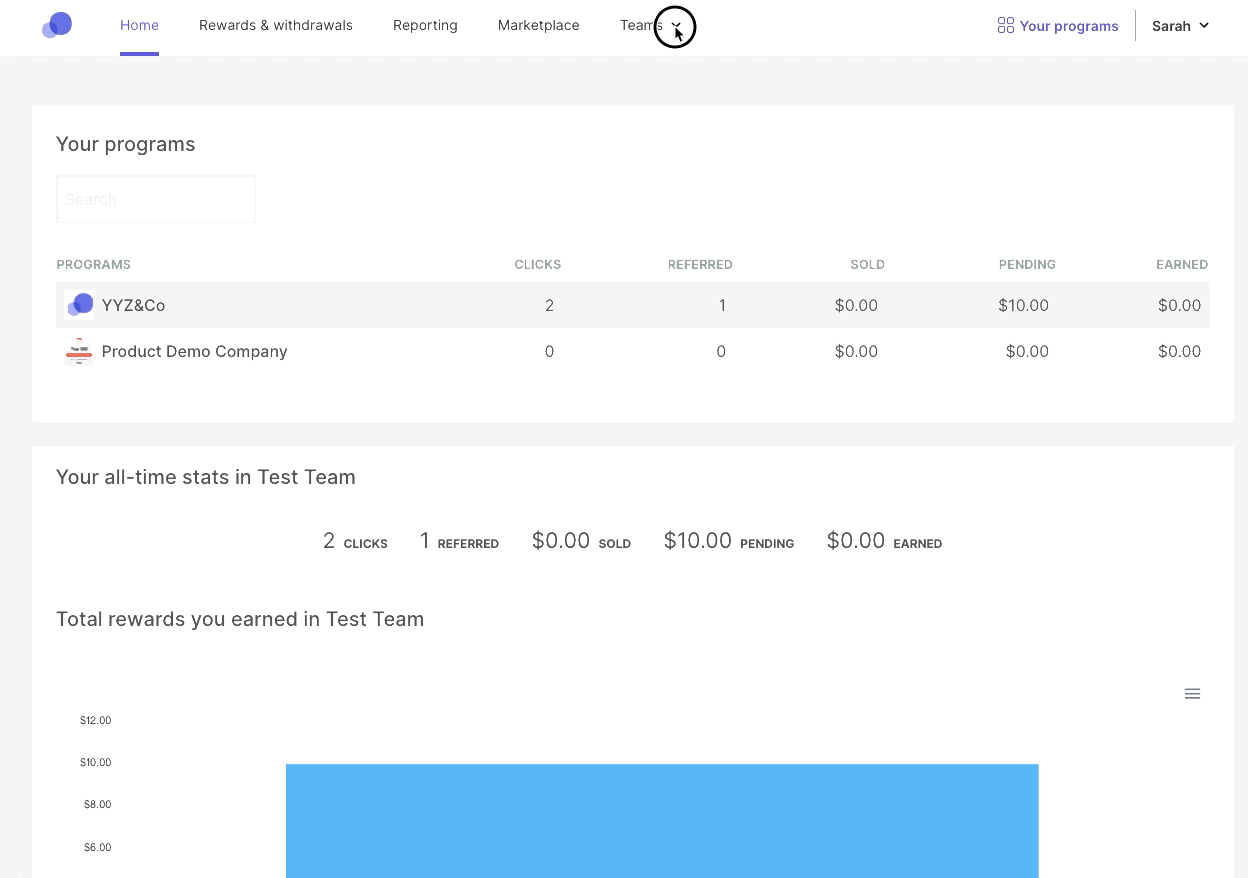Click the PROGRAMS column header
The image size is (1248, 878).
[94, 265]
